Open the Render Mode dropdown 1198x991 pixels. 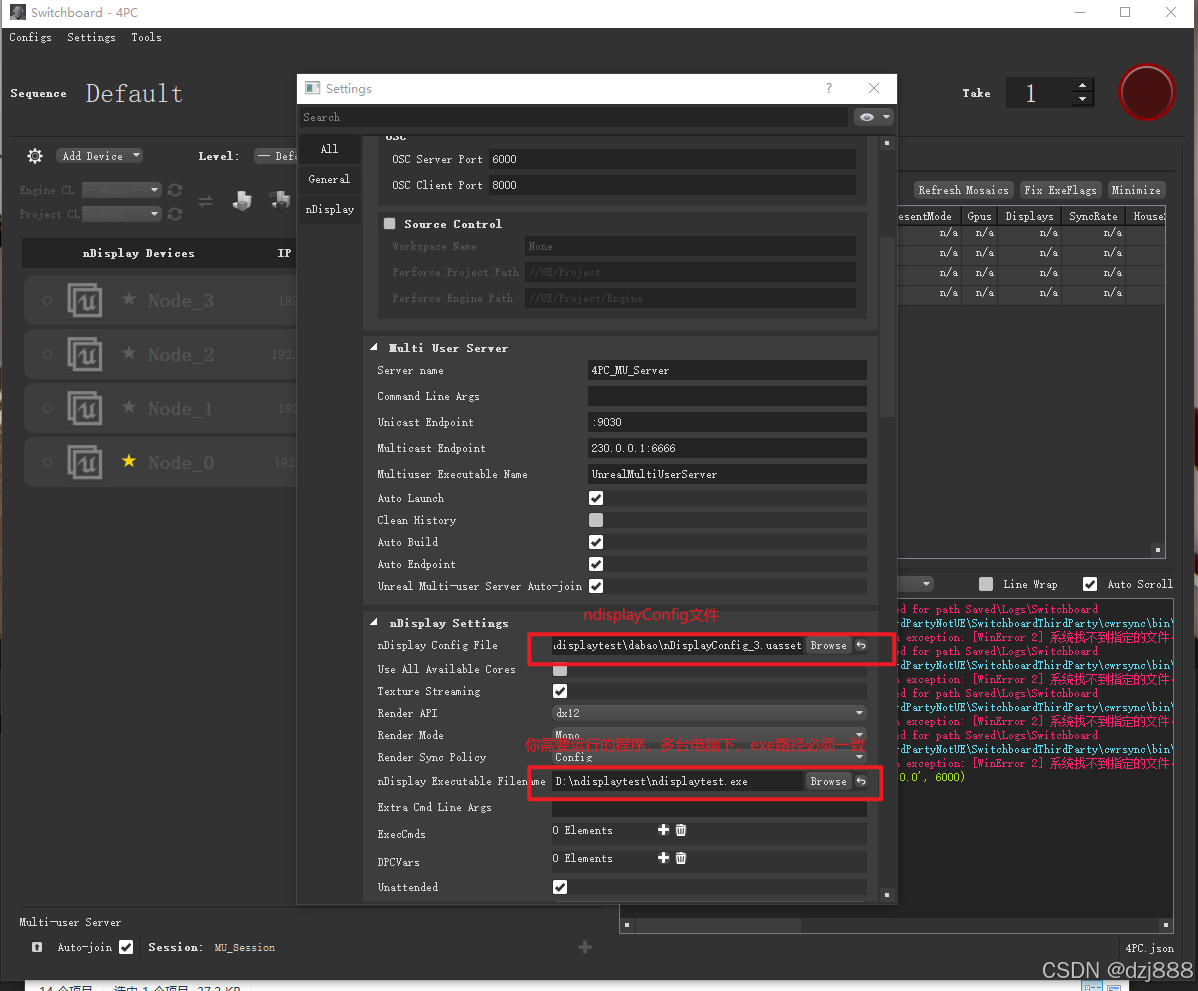(x=708, y=735)
